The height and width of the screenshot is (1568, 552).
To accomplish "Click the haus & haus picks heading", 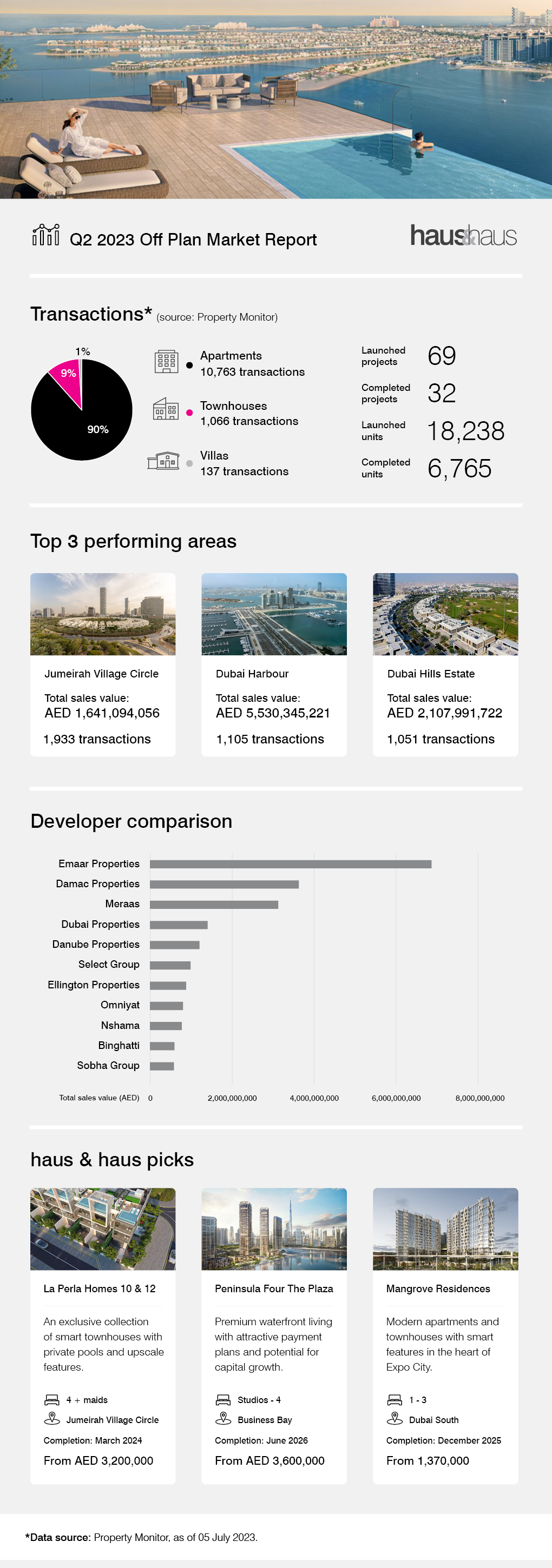I will point(112,1160).
